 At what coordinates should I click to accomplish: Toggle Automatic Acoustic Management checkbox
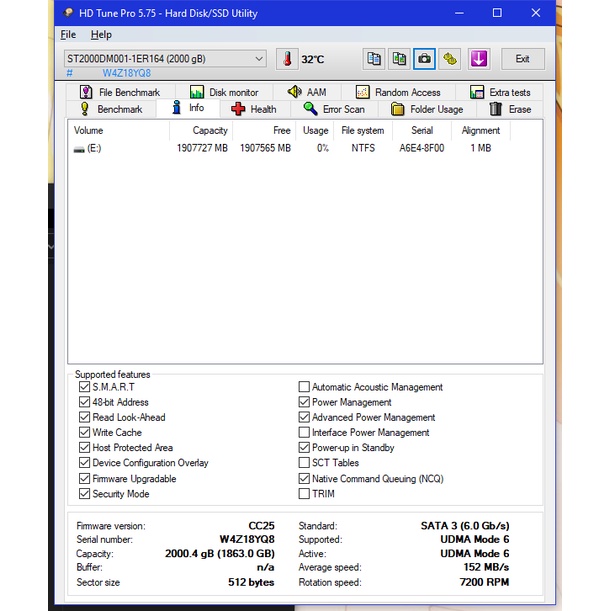[304, 387]
